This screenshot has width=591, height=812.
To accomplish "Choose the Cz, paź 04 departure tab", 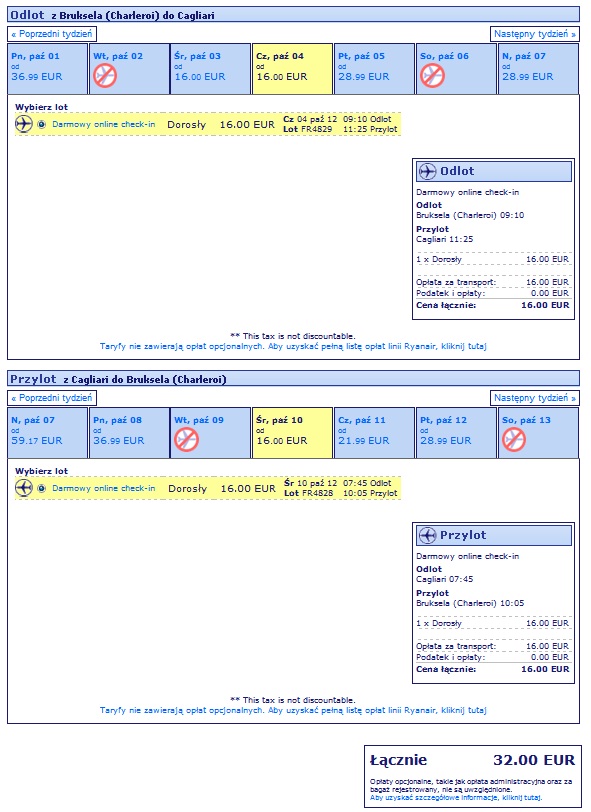I will point(293,69).
